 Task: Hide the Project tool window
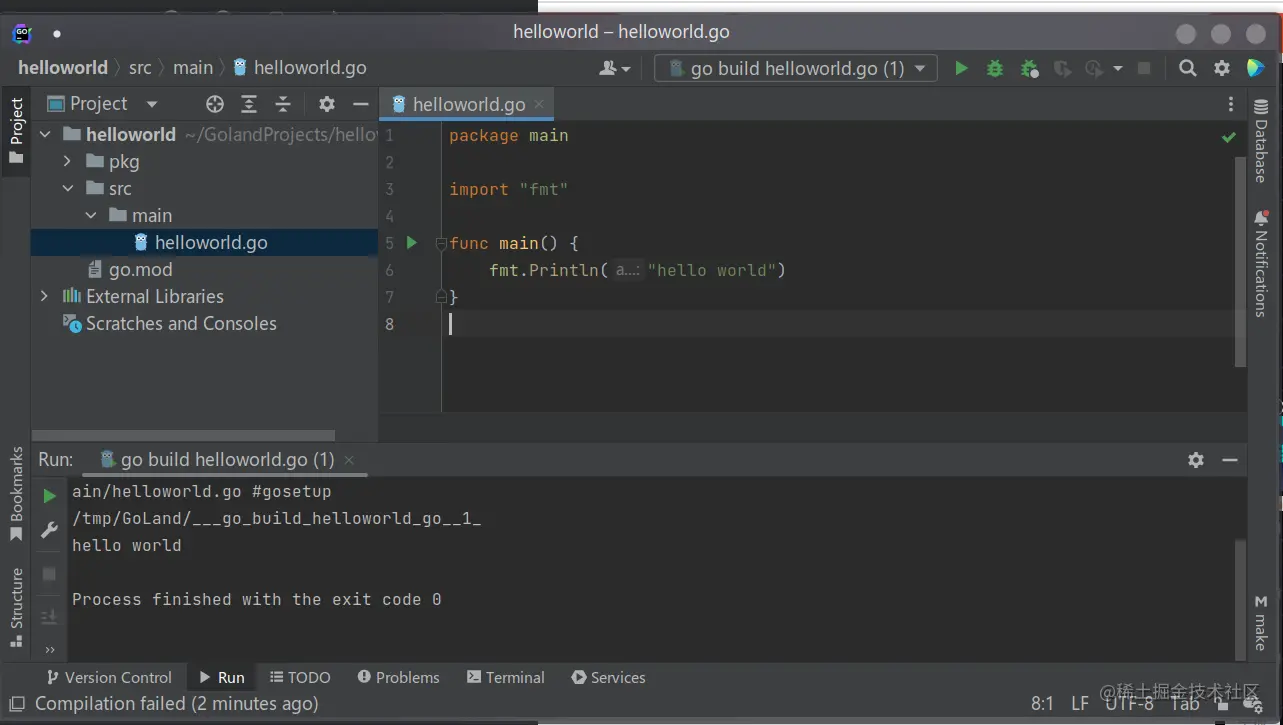coord(361,104)
